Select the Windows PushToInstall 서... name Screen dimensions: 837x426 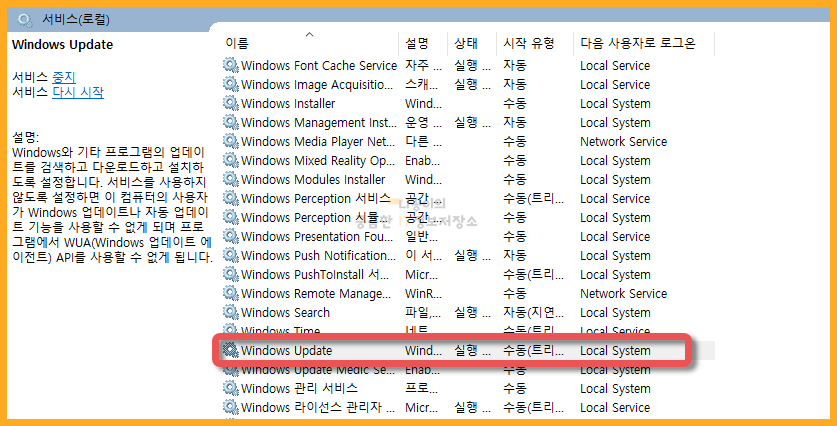(x=315, y=274)
